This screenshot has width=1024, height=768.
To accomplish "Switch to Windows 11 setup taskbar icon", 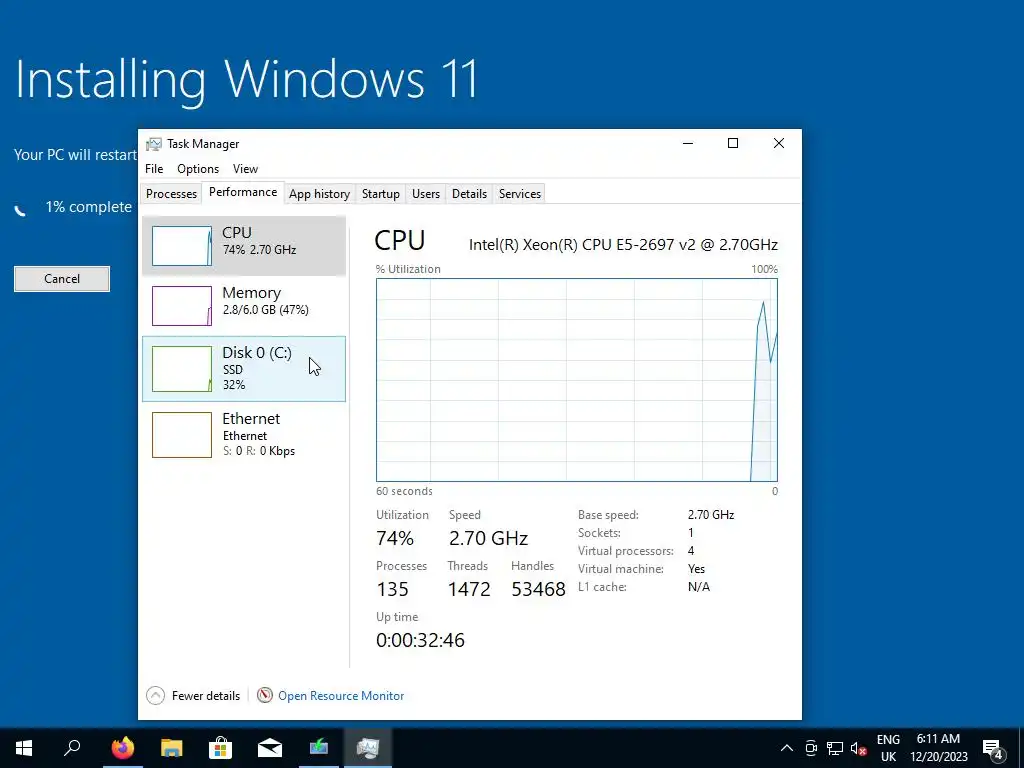I will [x=319, y=748].
